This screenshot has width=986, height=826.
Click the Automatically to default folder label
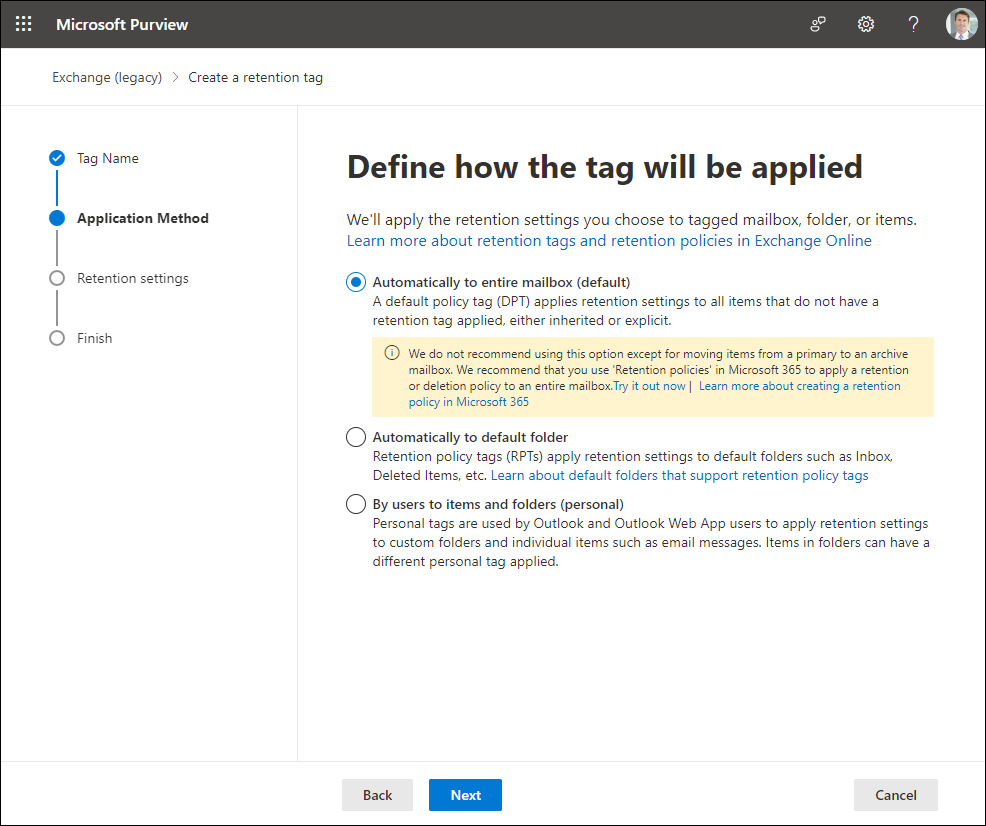[470, 437]
